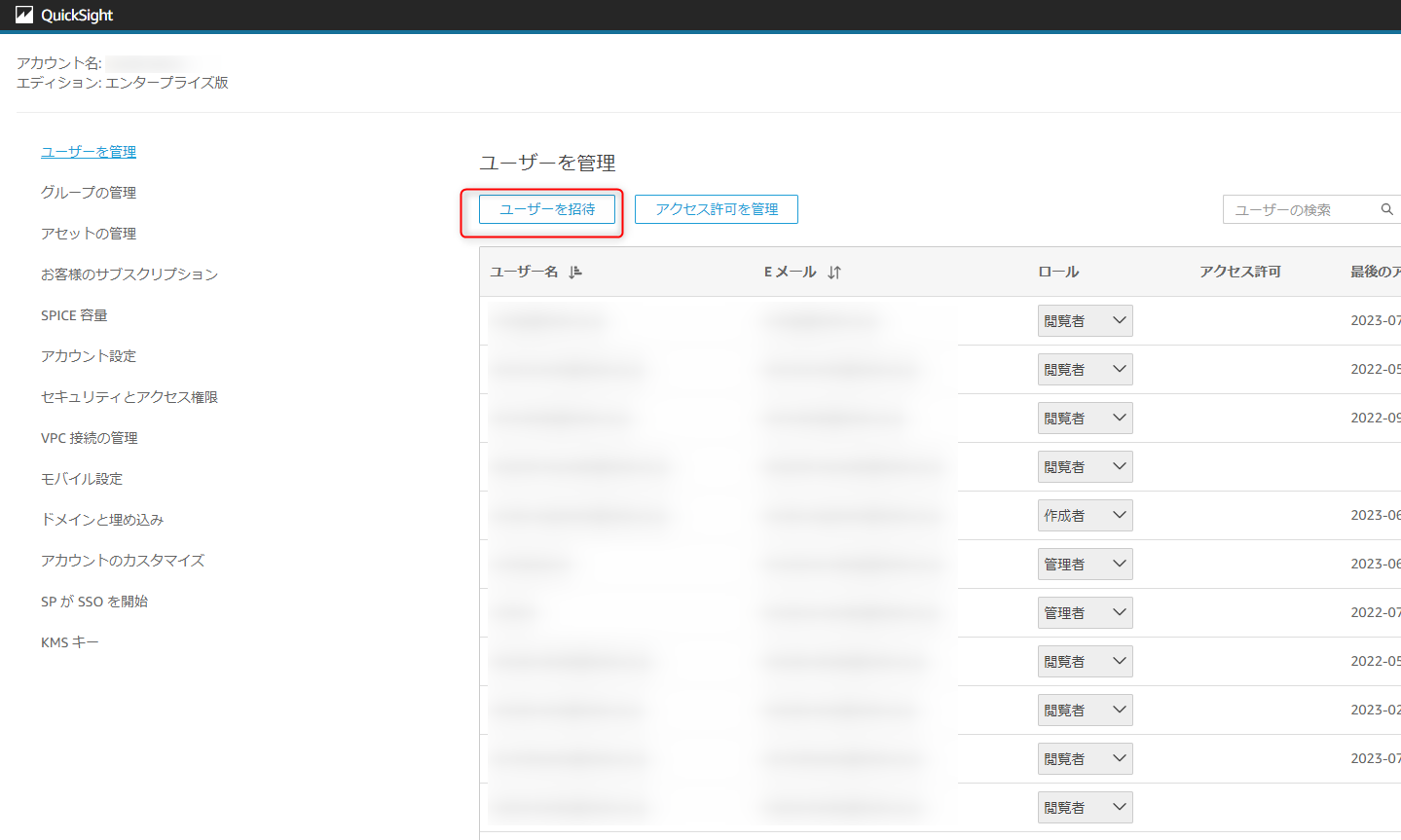Click the ユーザーを招待 button
1401x840 pixels.
coord(547,208)
